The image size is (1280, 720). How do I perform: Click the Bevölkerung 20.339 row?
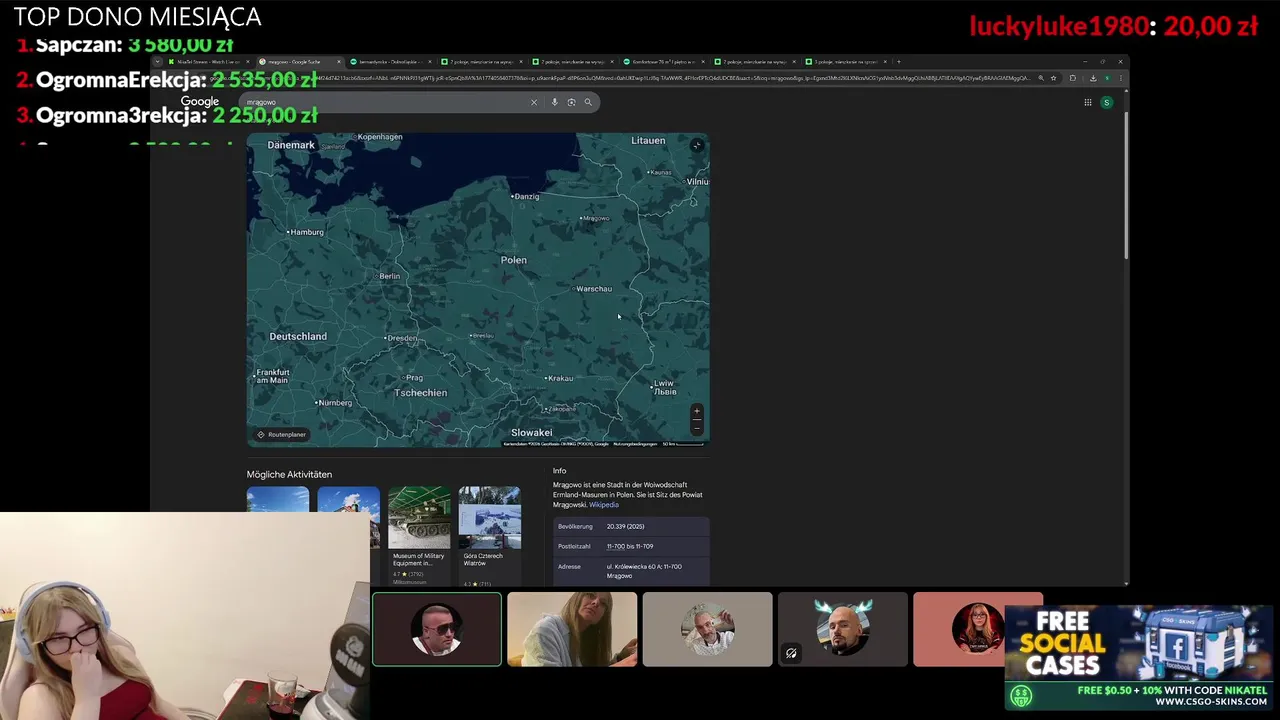point(632,526)
